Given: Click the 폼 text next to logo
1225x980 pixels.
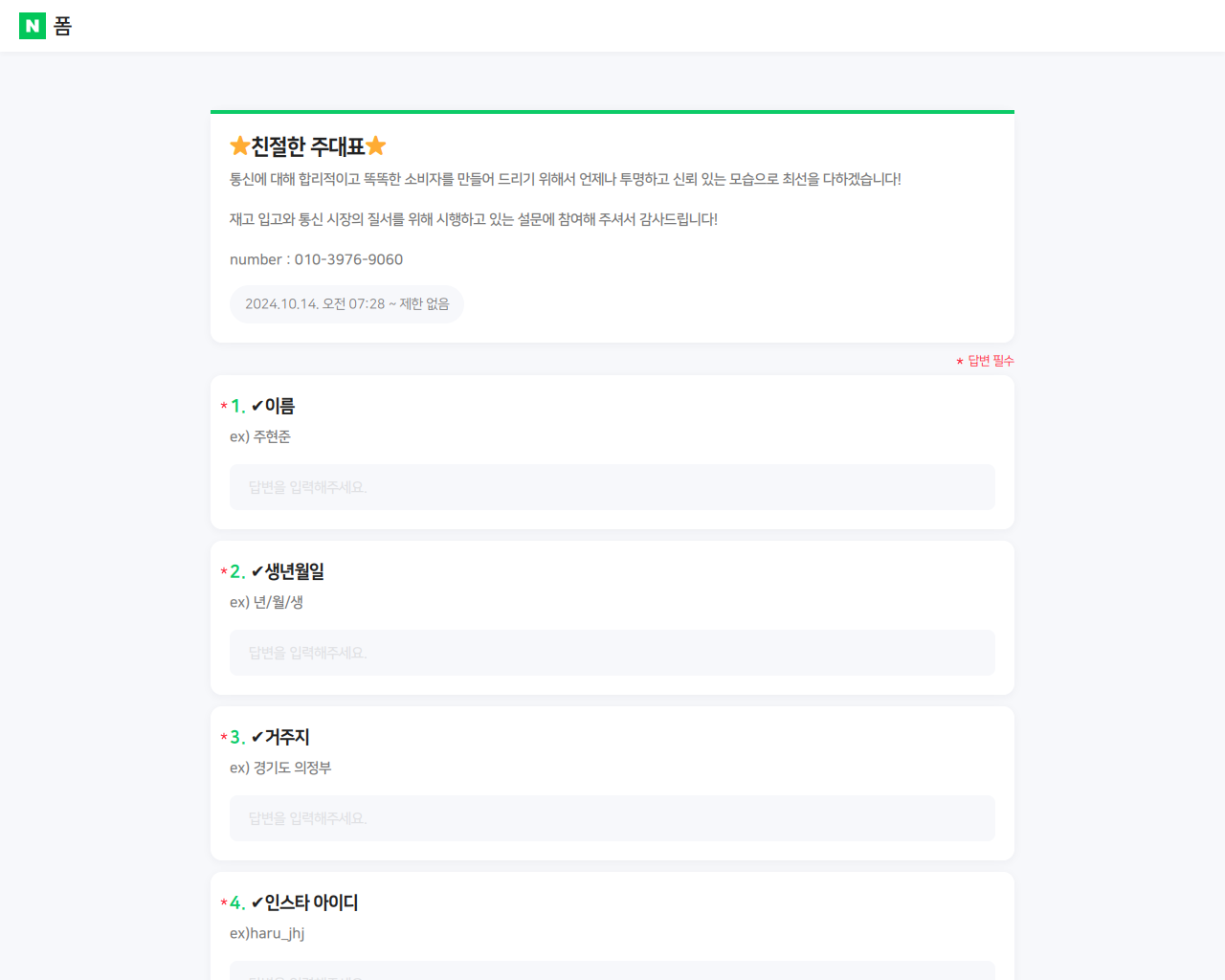Looking at the screenshot, I should (x=63, y=26).
